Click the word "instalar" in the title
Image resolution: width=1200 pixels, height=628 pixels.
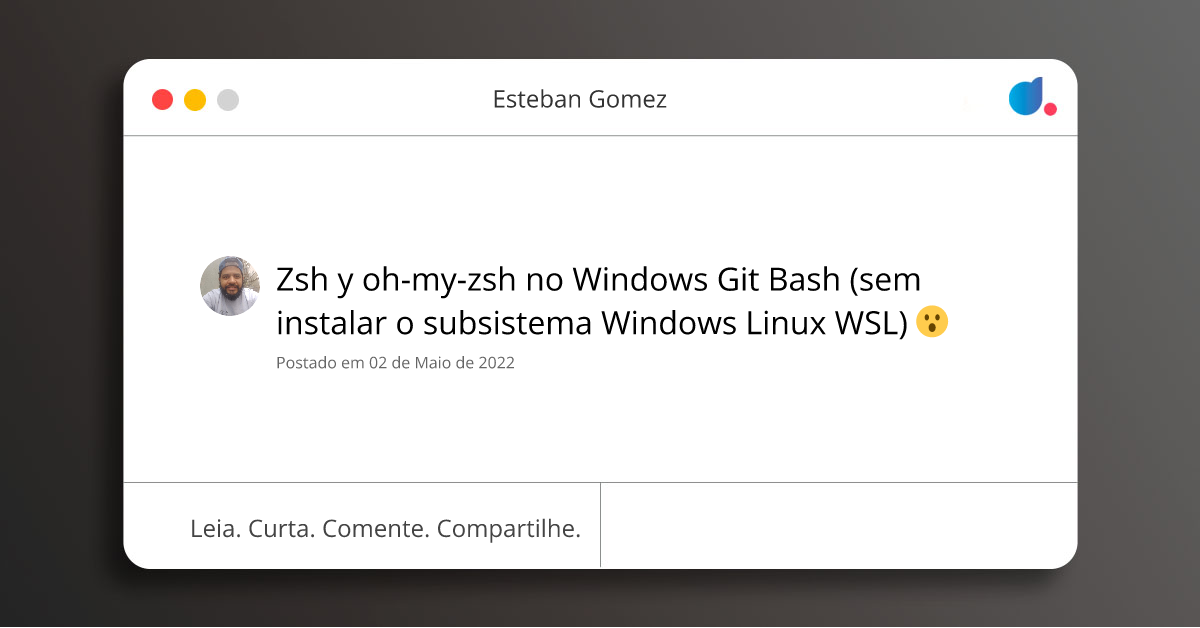[331, 324]
